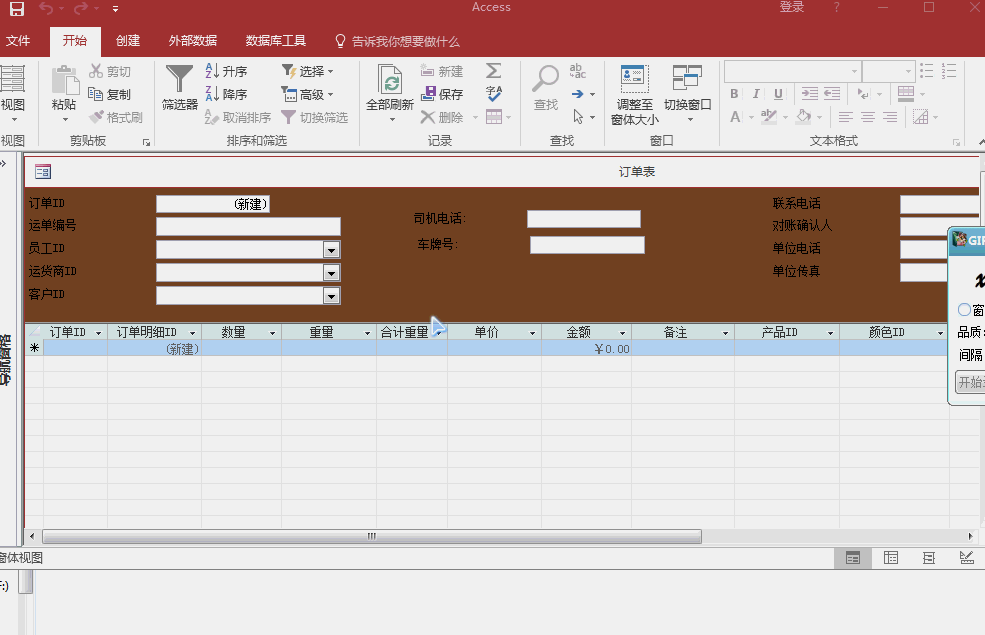Image resolution: width=985 pixels, height=635 pixels.
Task: Click the Format Painter brush icon
Action: pyautogui.click(x=96, y=117)
